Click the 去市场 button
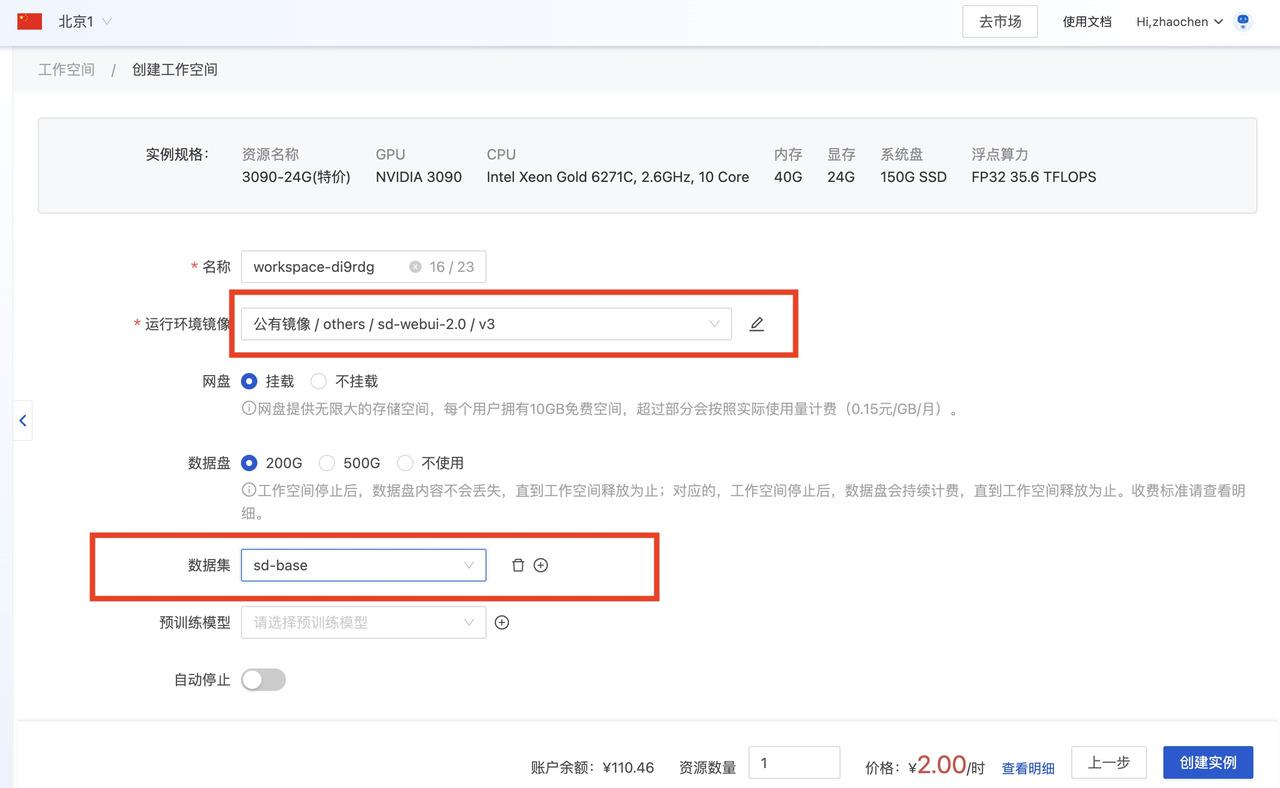 click(1000, 21)
